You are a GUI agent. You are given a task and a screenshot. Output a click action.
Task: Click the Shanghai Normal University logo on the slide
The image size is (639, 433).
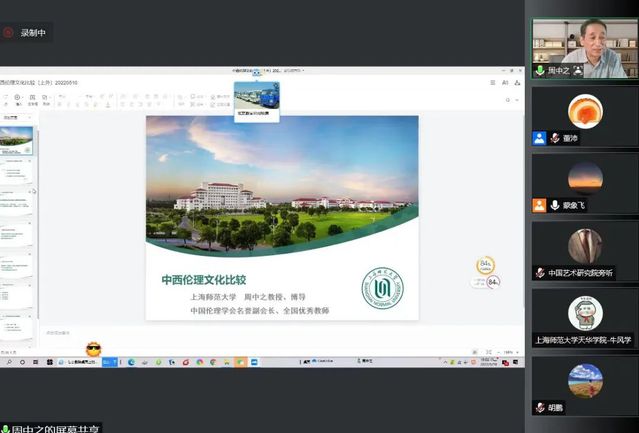(x=382, y=289)
